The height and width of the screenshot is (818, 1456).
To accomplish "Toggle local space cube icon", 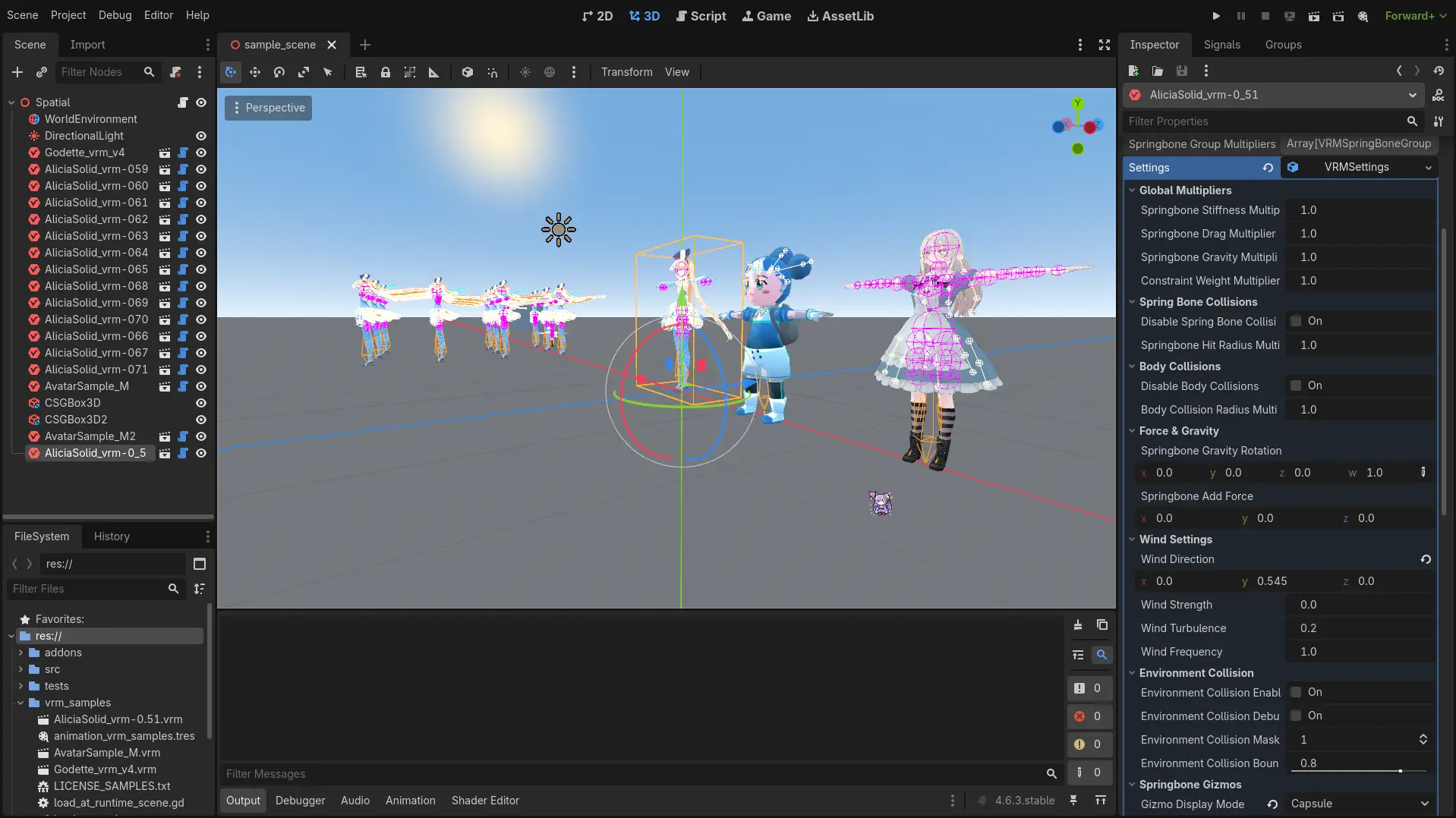I will 468,72.
